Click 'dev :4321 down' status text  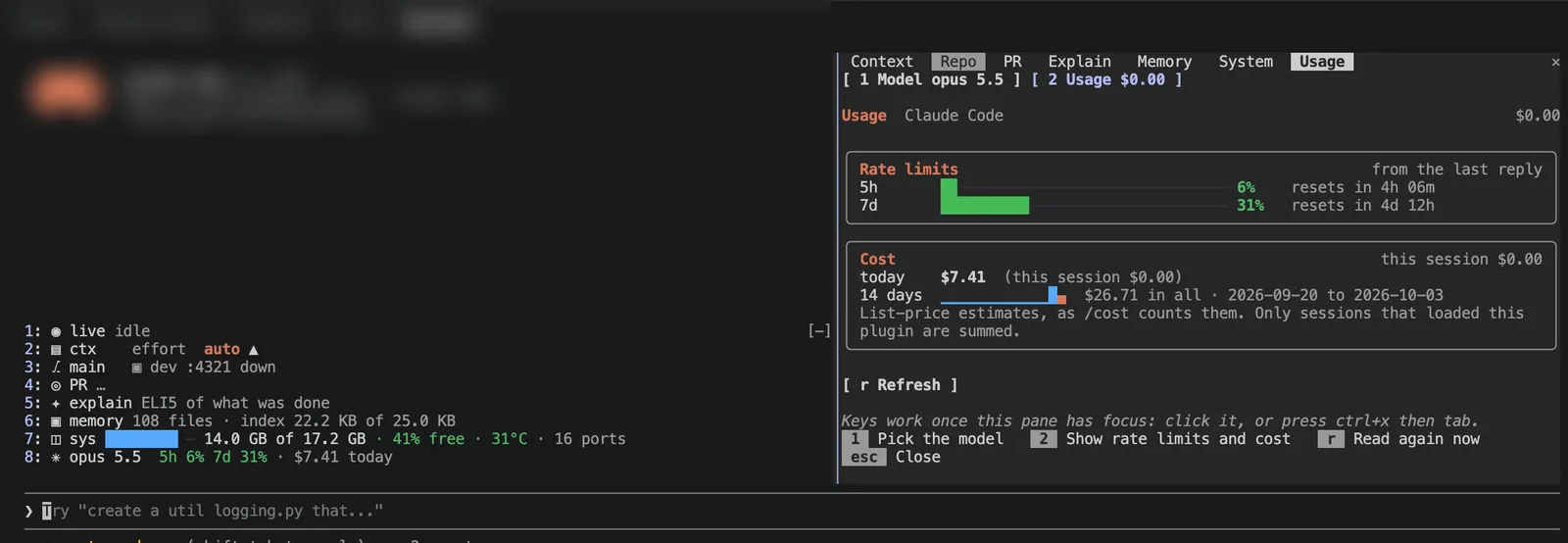213,368
